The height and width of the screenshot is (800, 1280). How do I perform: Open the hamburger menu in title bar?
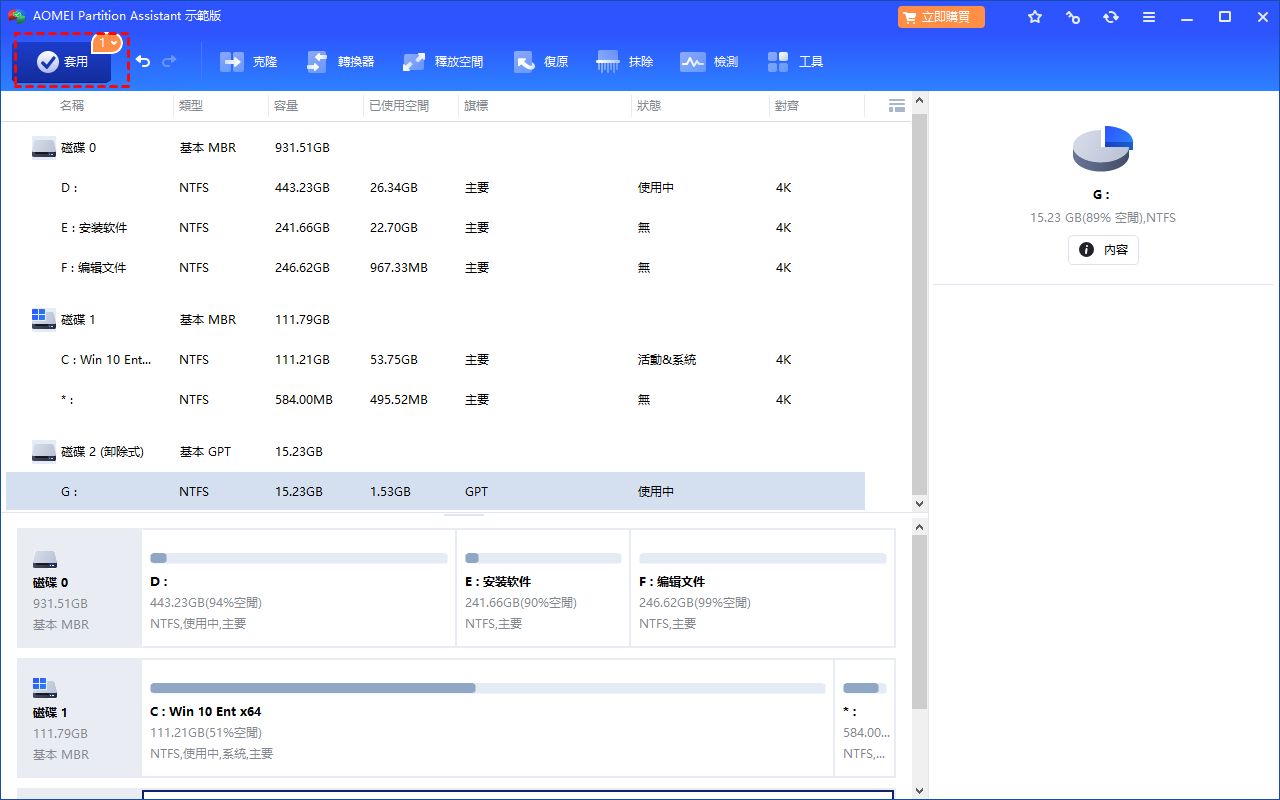point(1149,17)
